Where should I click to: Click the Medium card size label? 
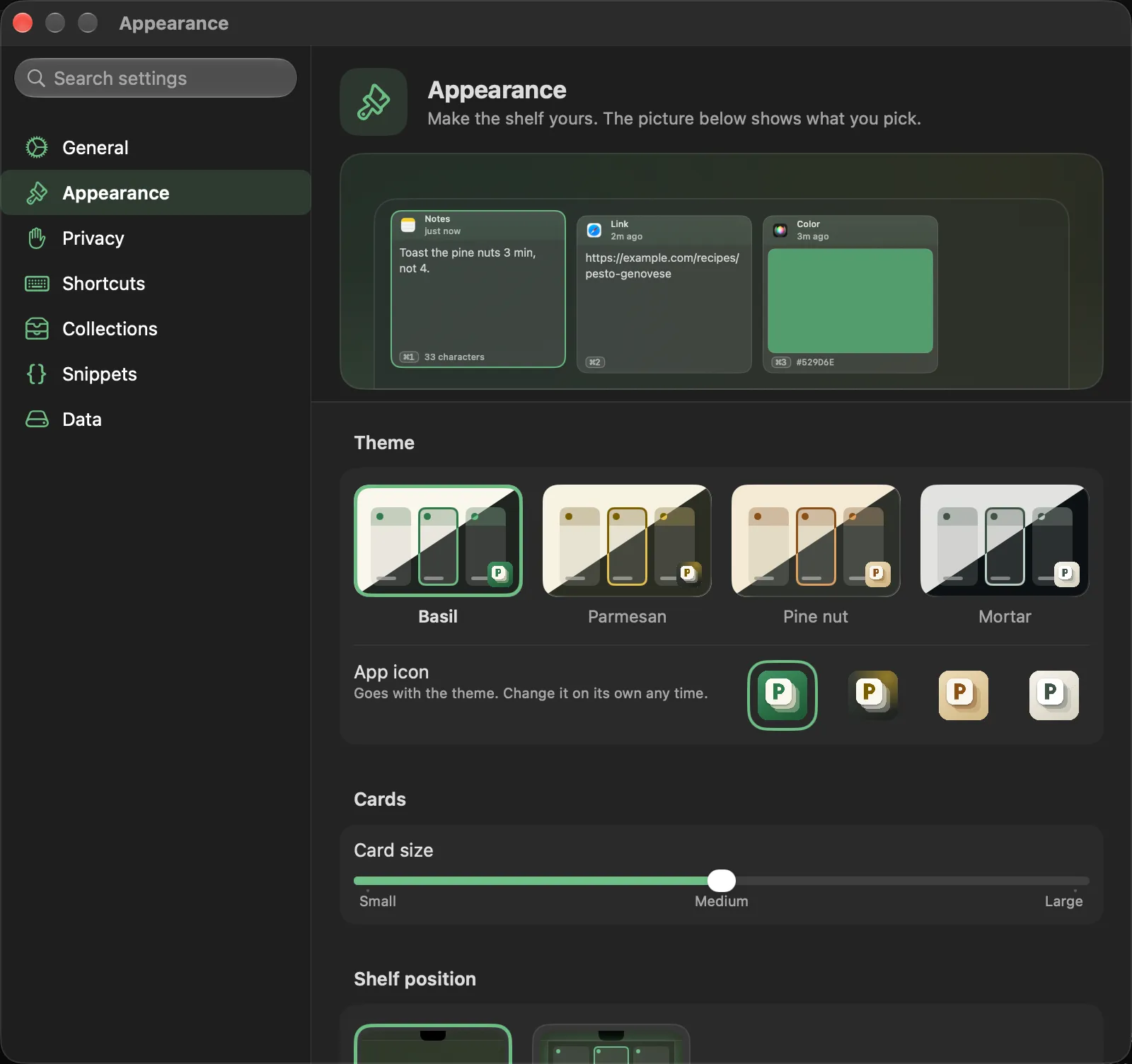[x=722, y=901]
